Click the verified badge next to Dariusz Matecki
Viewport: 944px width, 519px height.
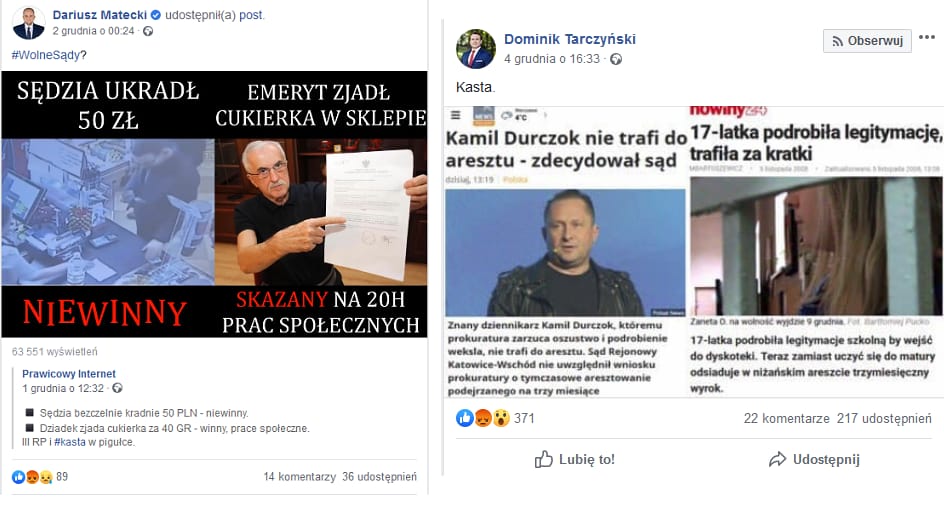coord(155,15)
